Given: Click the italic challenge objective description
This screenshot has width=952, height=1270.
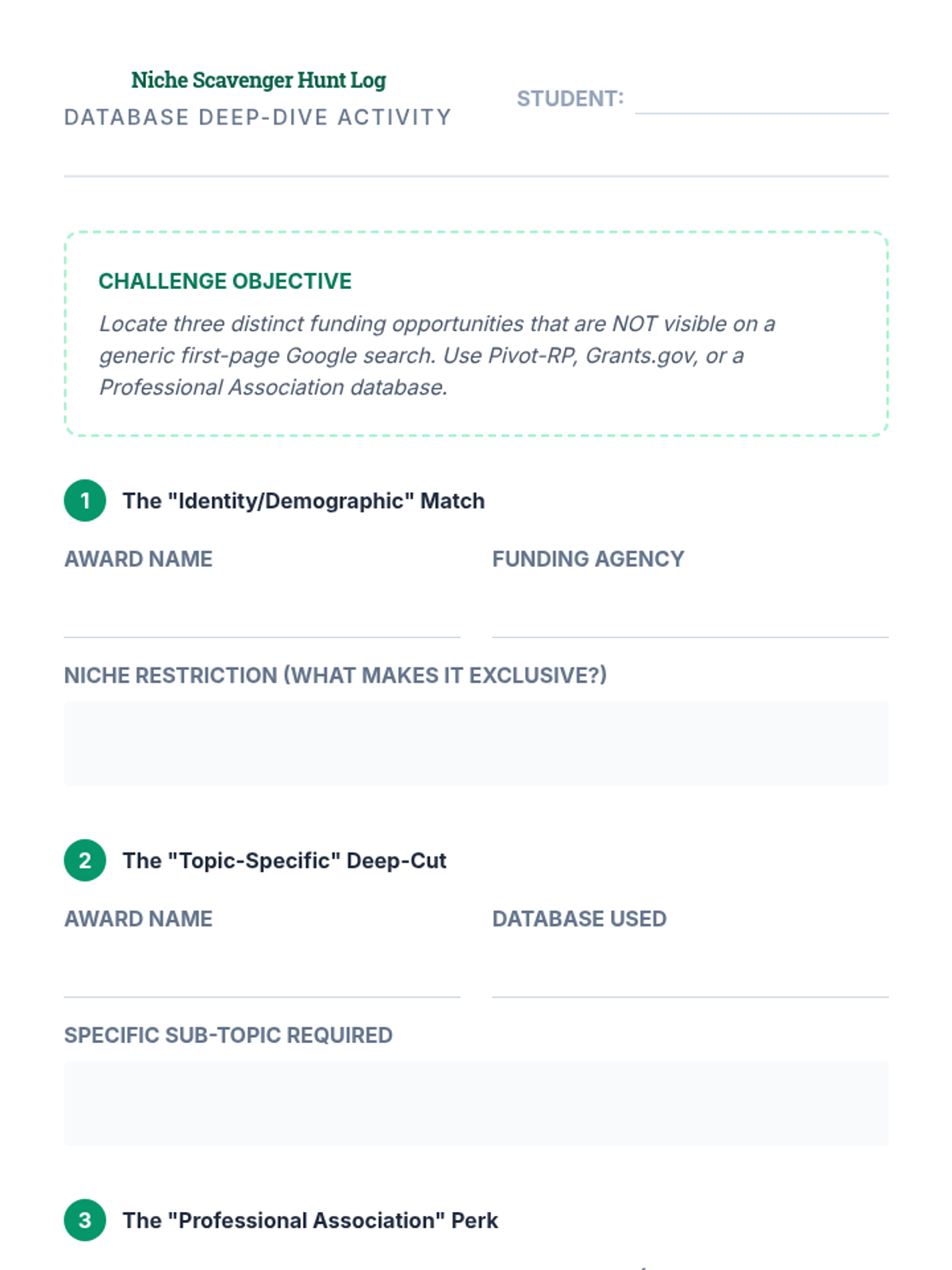Looking at the screenshot, I should click(x=437, y=356).
